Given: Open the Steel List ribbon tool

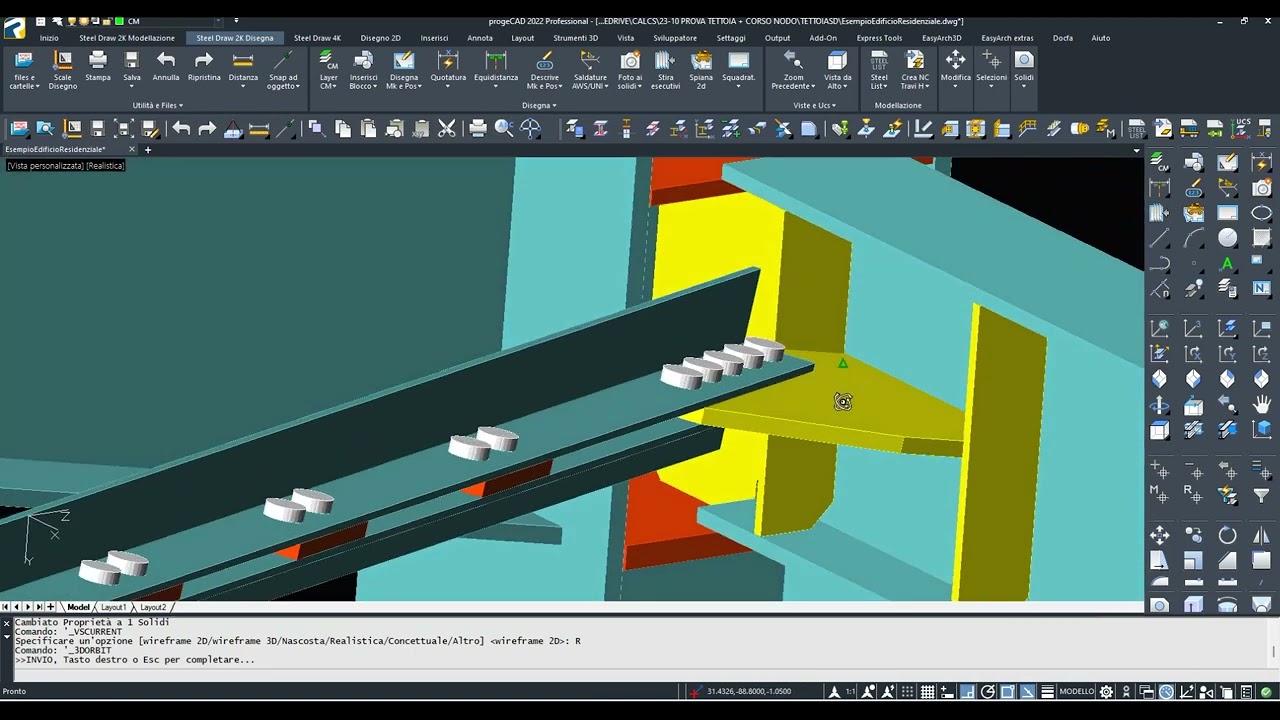Looking at the screenshot, I should tap(879, 70).
